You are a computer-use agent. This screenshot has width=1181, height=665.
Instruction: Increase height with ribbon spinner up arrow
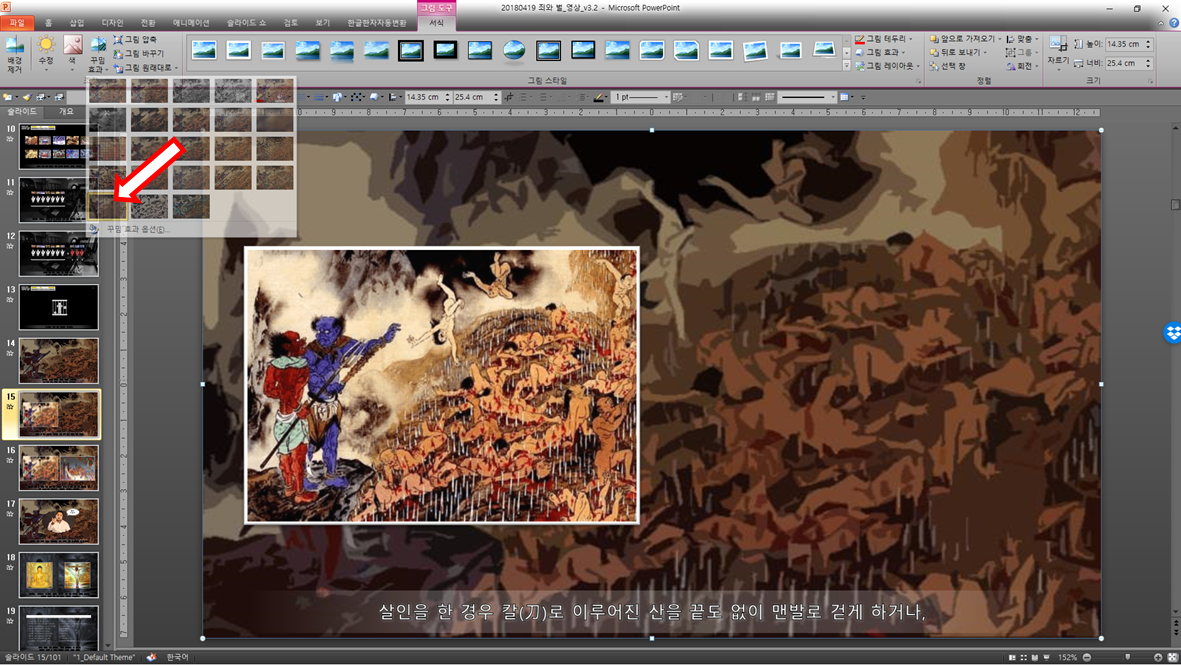(1149, 41)
